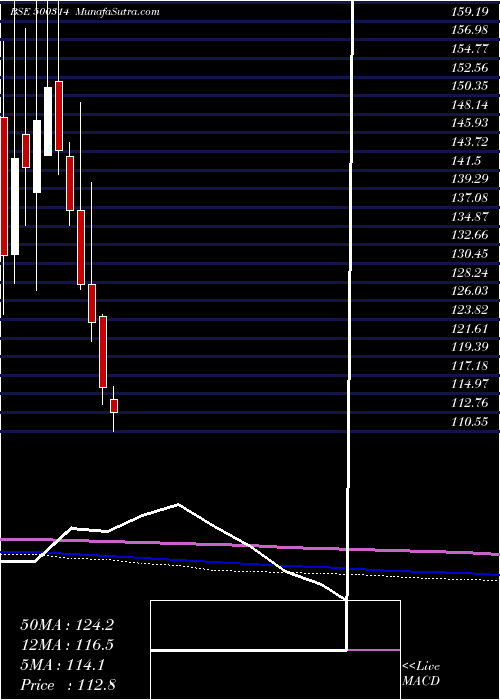Click the last small red candlestick
The height and width of the screenshot is (700, 500).
114,406
